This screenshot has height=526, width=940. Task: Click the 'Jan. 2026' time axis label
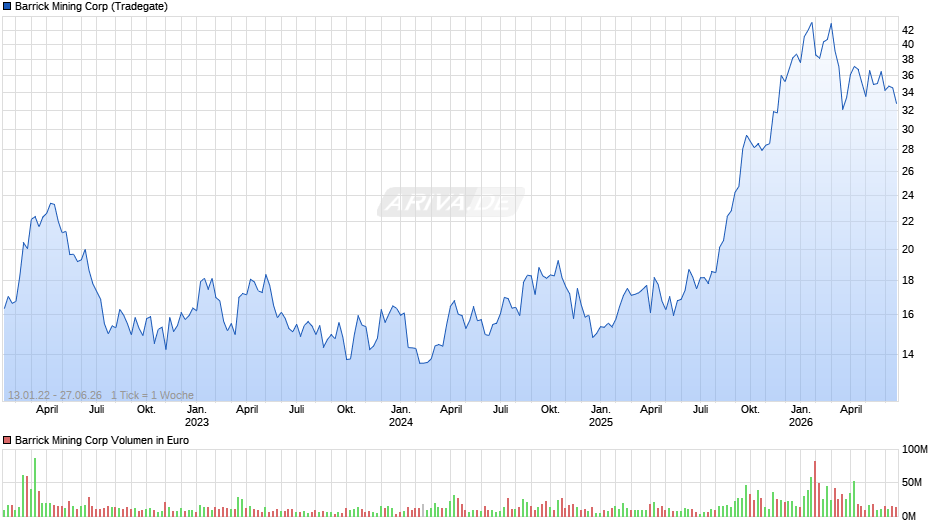coord(800,416)
